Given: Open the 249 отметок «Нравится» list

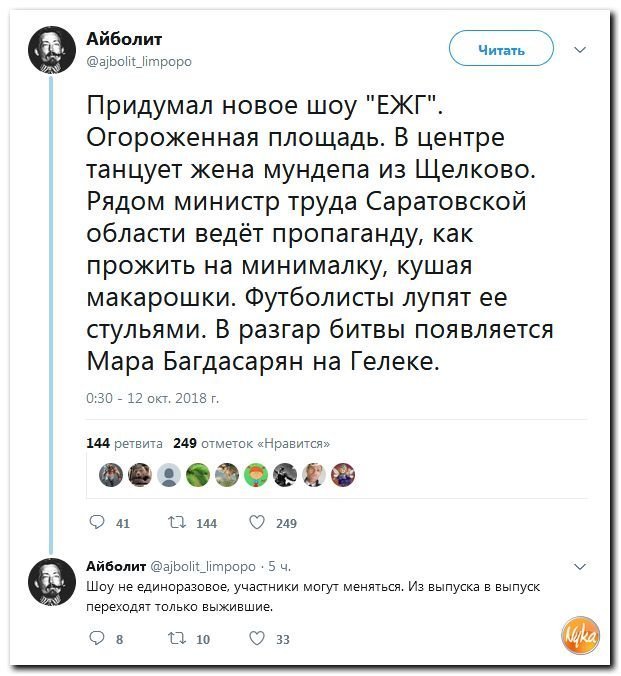Looking at the screenshot, I should (x=251, y=443).
